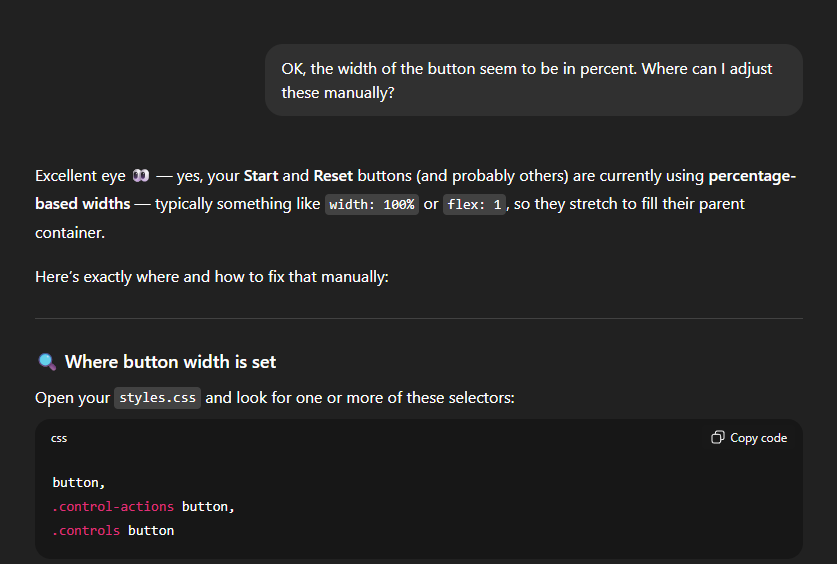Click the inline code "width: 100%"
The image size is (837, 564).
pyautogui.click(x=371, y=204)
